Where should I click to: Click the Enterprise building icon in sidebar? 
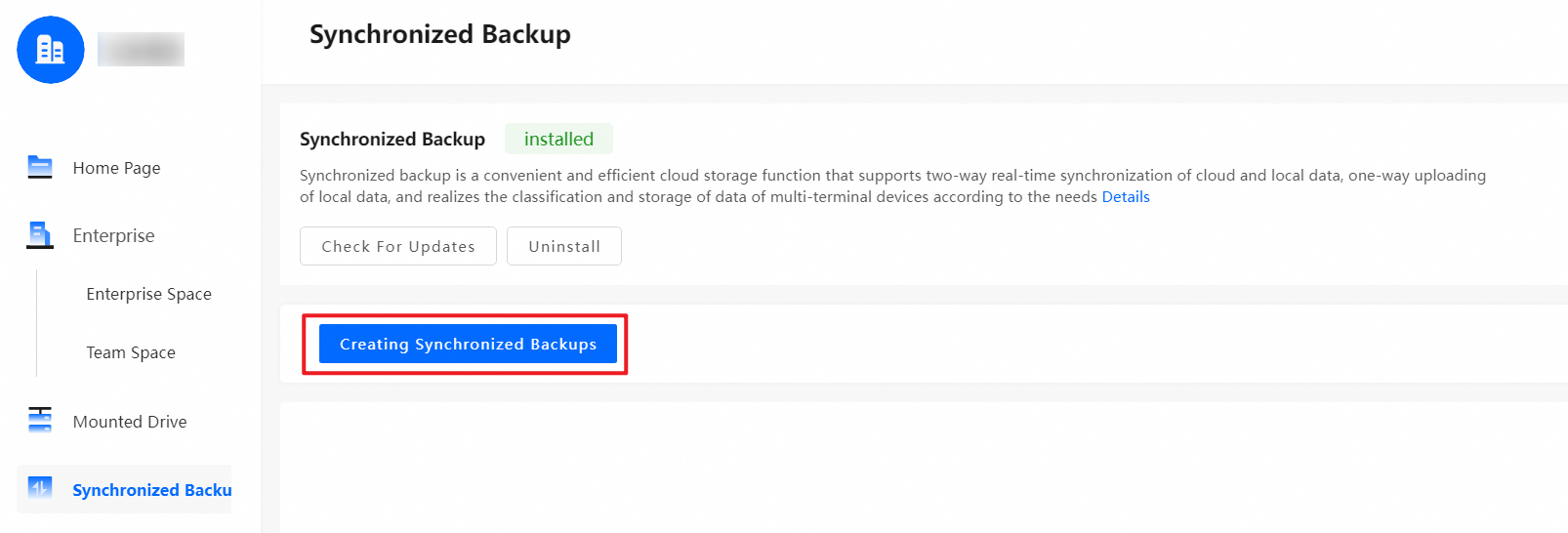click(x=40, y=235)
